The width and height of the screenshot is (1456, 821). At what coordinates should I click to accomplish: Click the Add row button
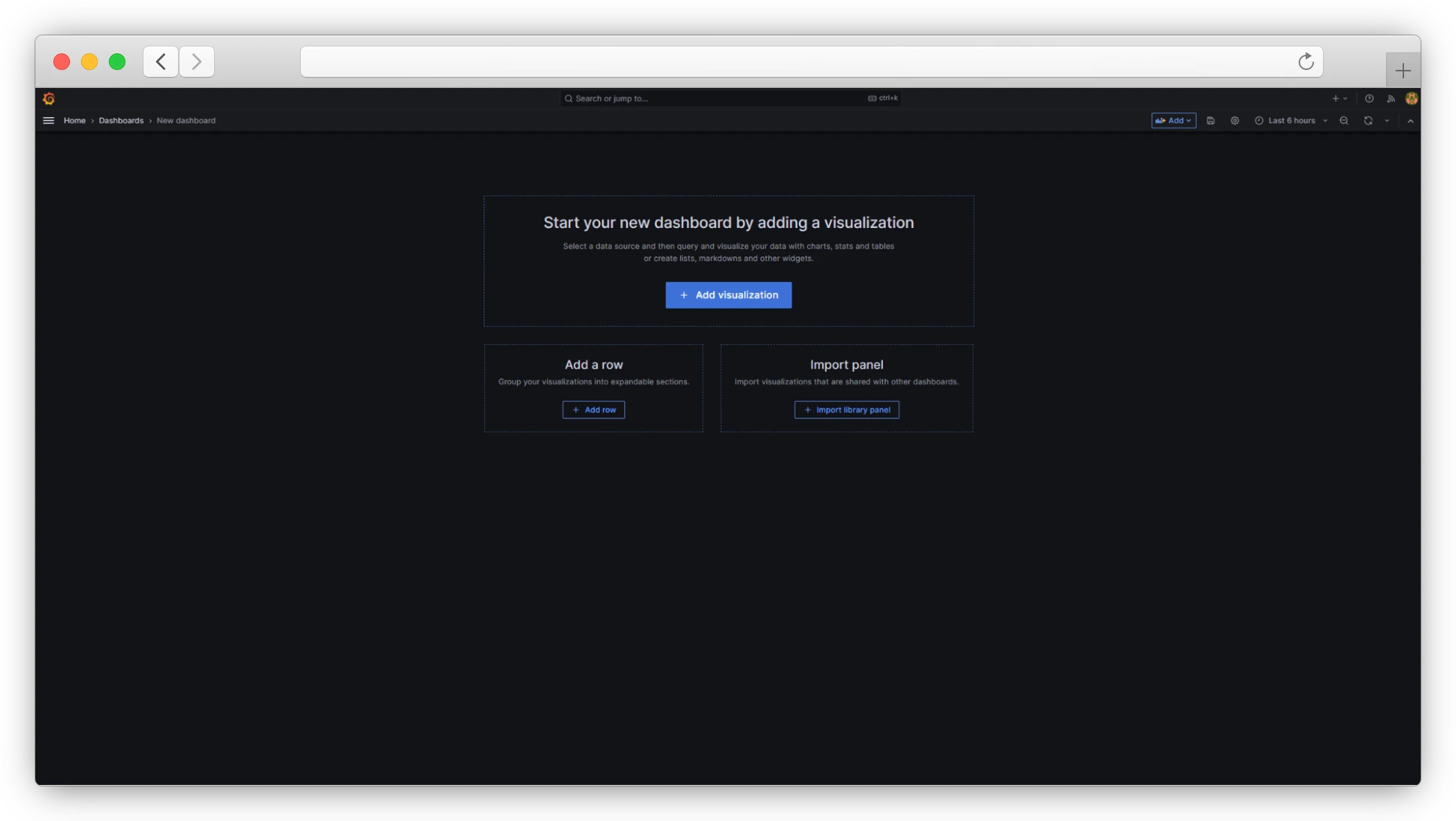pyautogui.click(x=593, y=409)
